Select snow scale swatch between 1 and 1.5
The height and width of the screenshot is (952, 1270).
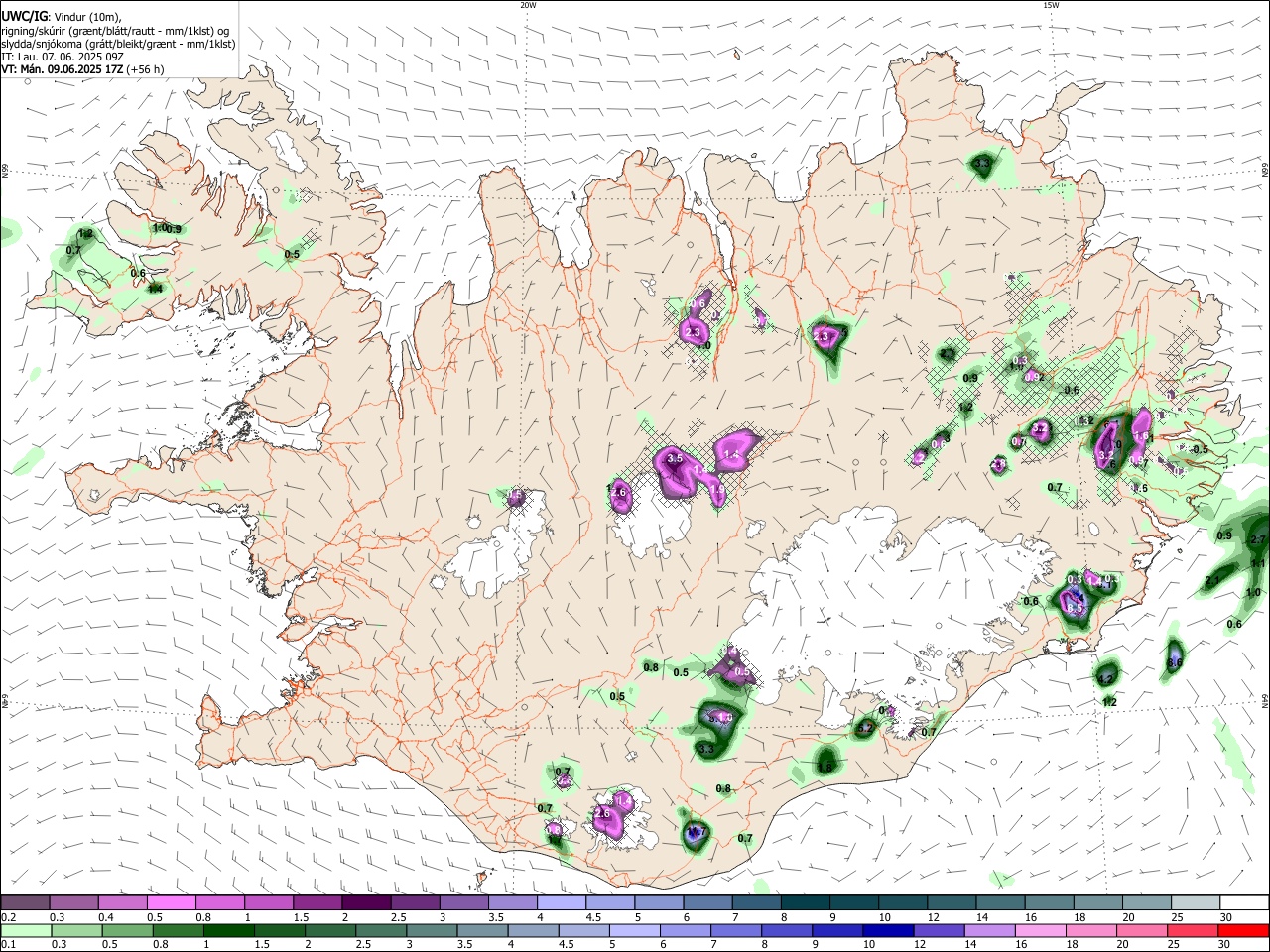coord(269,903)
